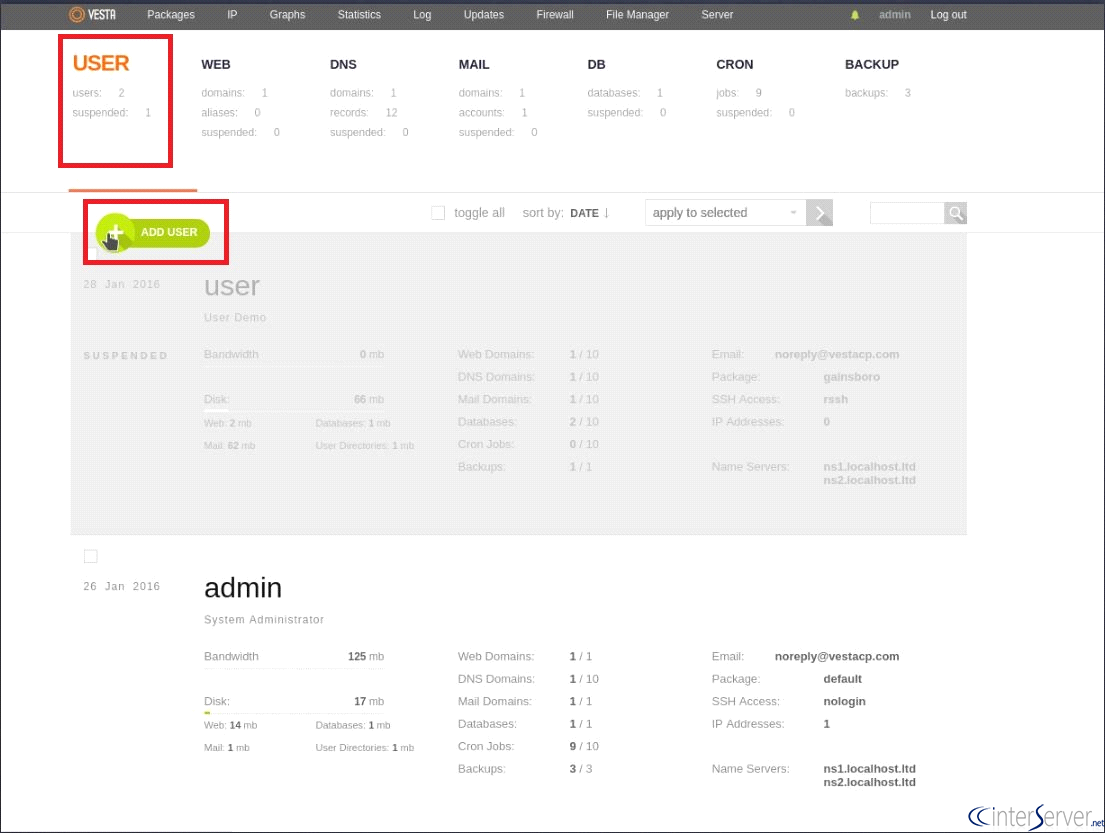Click the apply-to-selected arrow button

[820, 213]
